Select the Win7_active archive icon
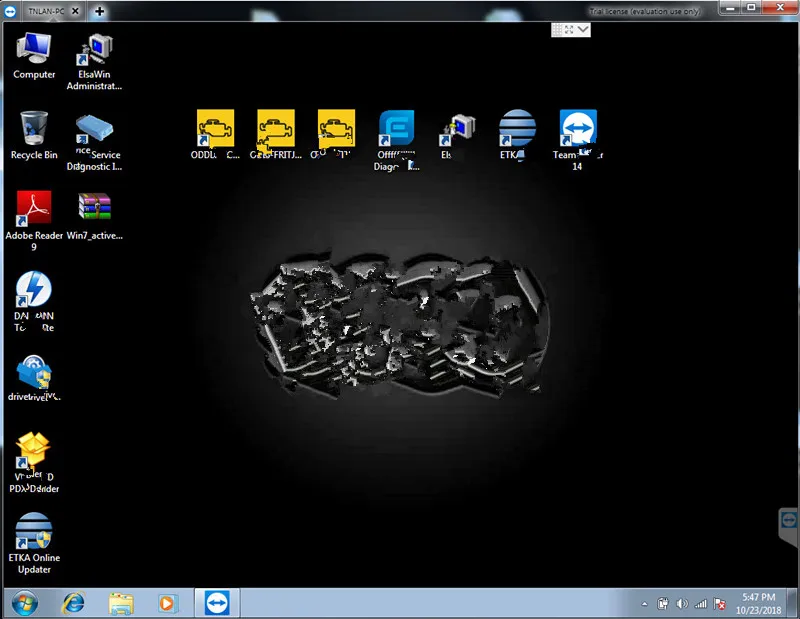800x619 pixels. click(94, 215)
